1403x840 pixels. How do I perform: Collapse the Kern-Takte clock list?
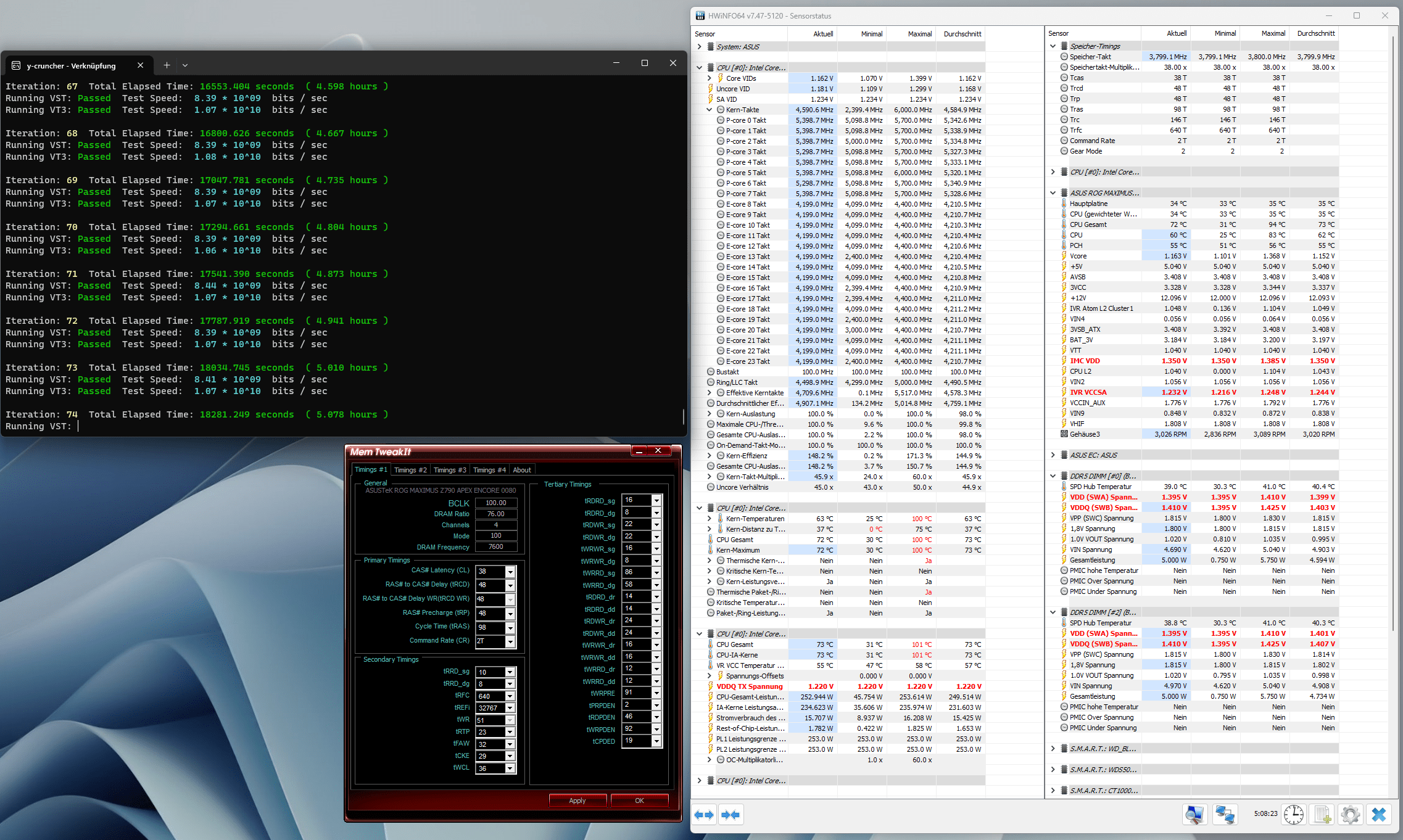(710, 110)
